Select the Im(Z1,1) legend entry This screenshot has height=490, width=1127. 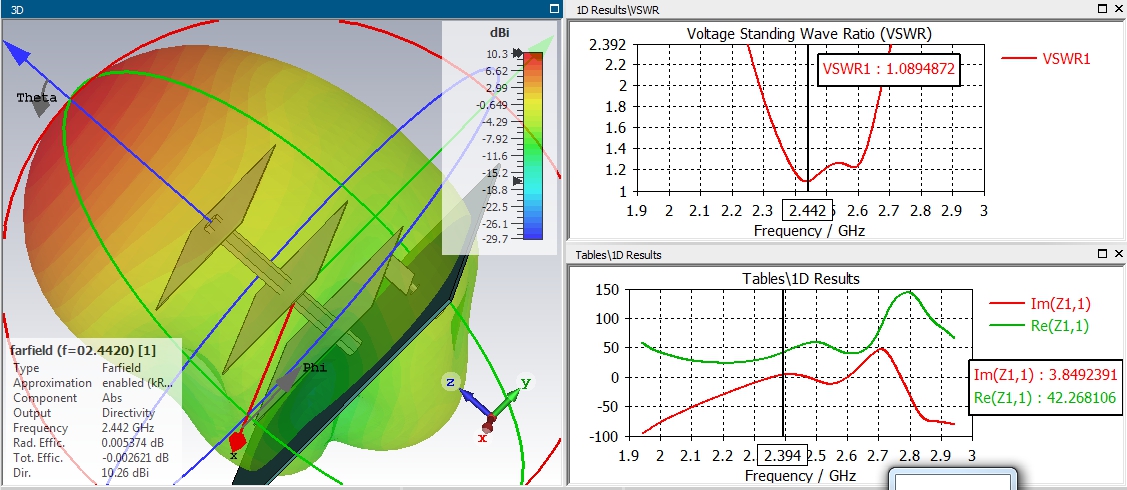click(x=1039, y=304)
